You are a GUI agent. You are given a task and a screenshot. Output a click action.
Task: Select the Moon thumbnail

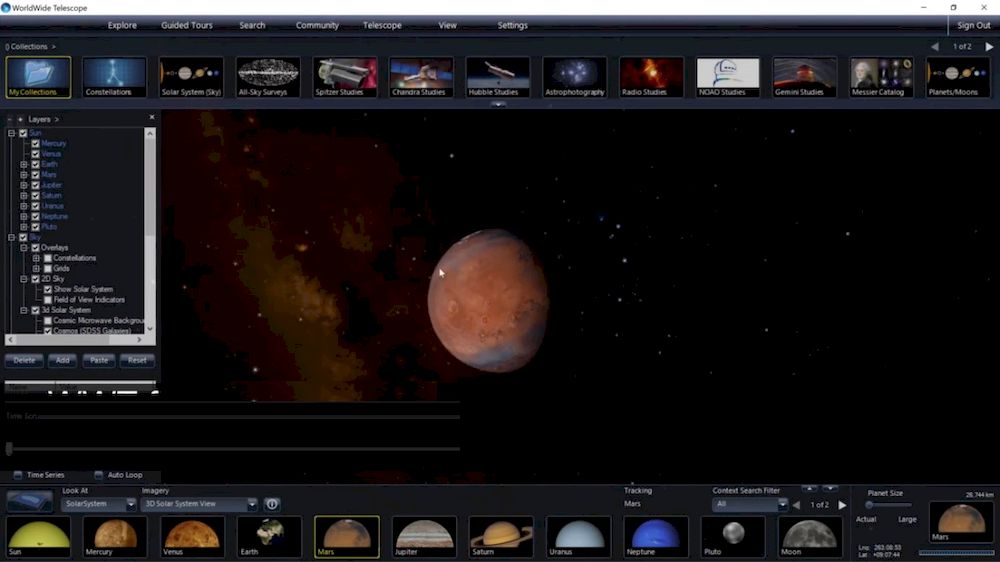810,536
